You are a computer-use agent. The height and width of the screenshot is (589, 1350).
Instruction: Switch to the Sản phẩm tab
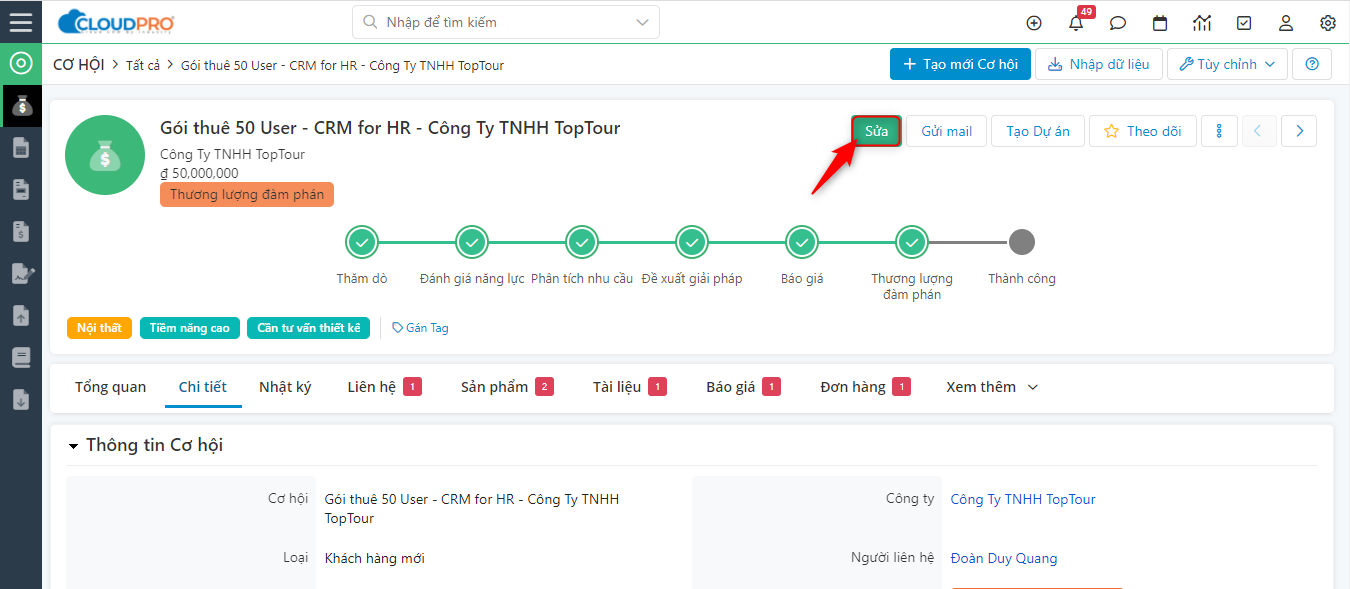tap(507, 387)
